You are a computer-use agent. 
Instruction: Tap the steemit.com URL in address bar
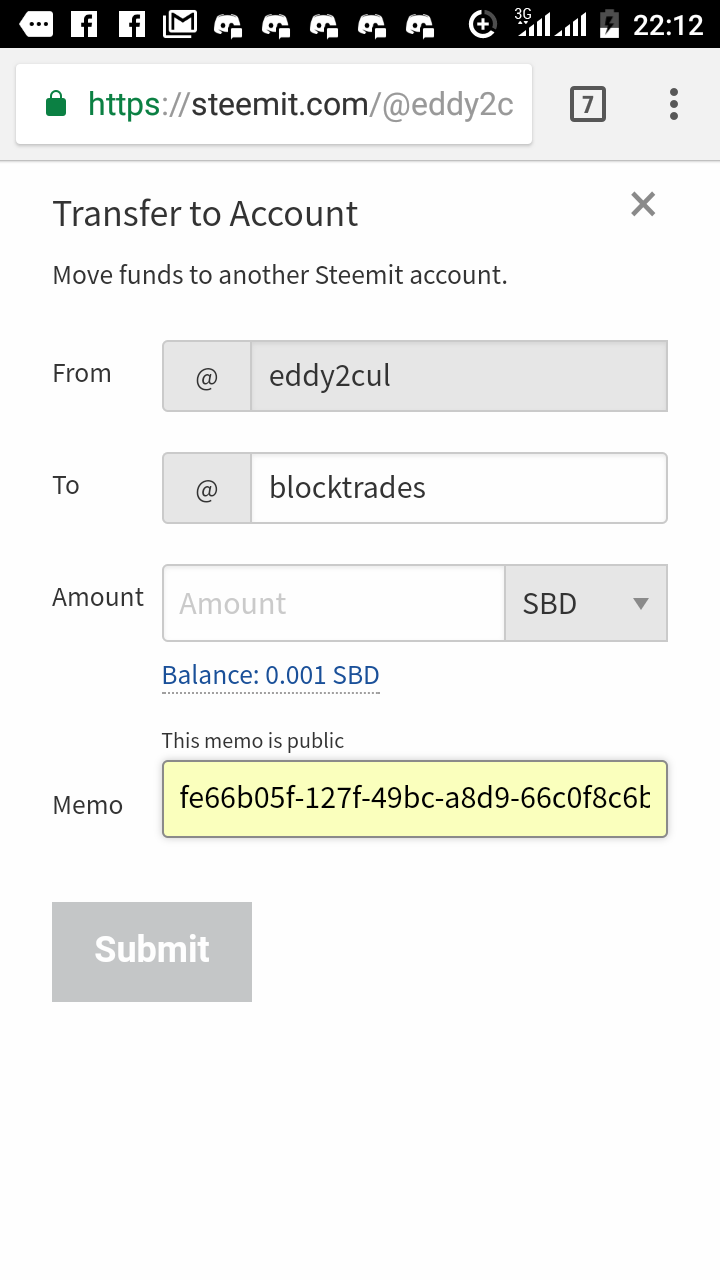[300, 104]
